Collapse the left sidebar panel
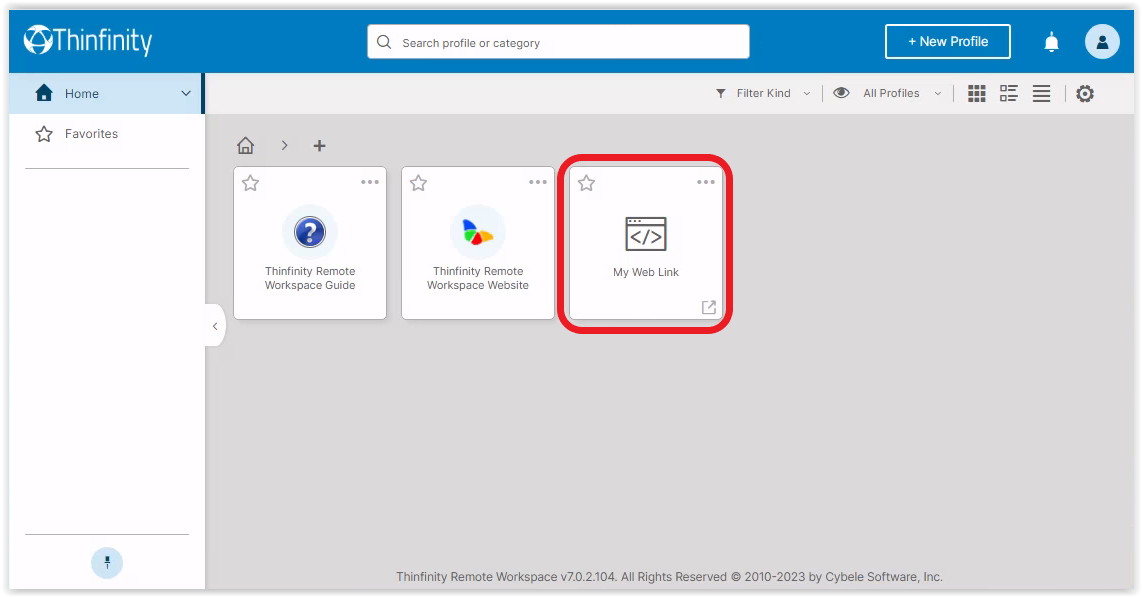Image resolution: width=1142 pixels, height=597 pixels. (215, 326)
